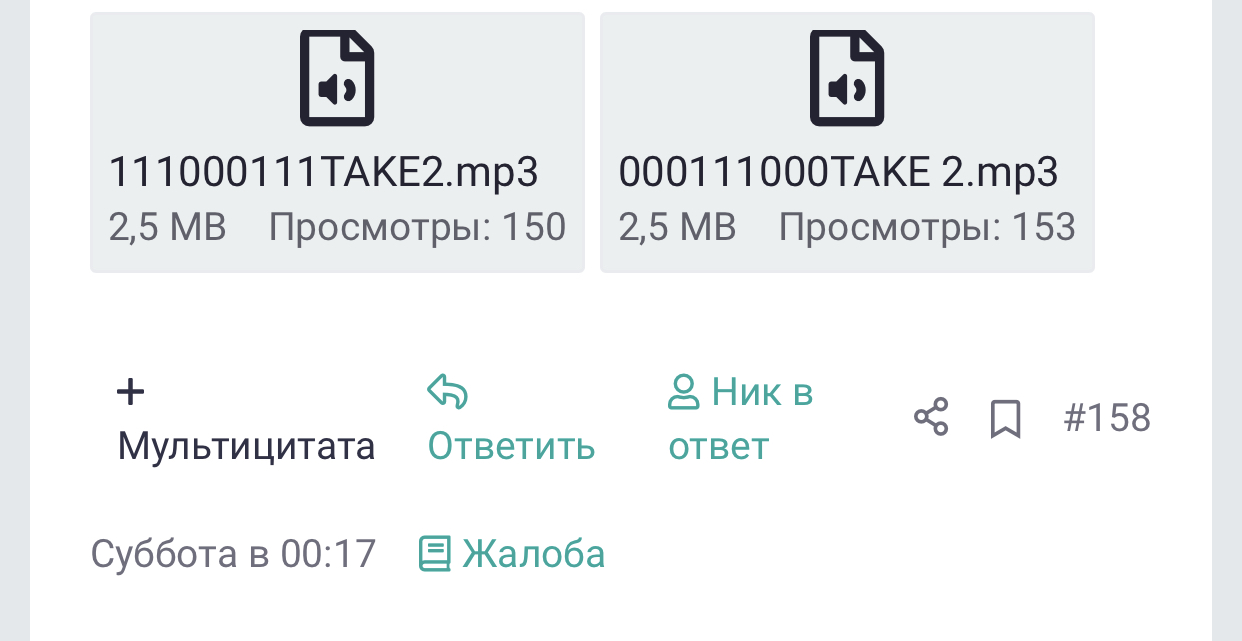1242x641 pixels.
Task: Bookmark this post with the bookmark icon
Action: [1005, 419]
